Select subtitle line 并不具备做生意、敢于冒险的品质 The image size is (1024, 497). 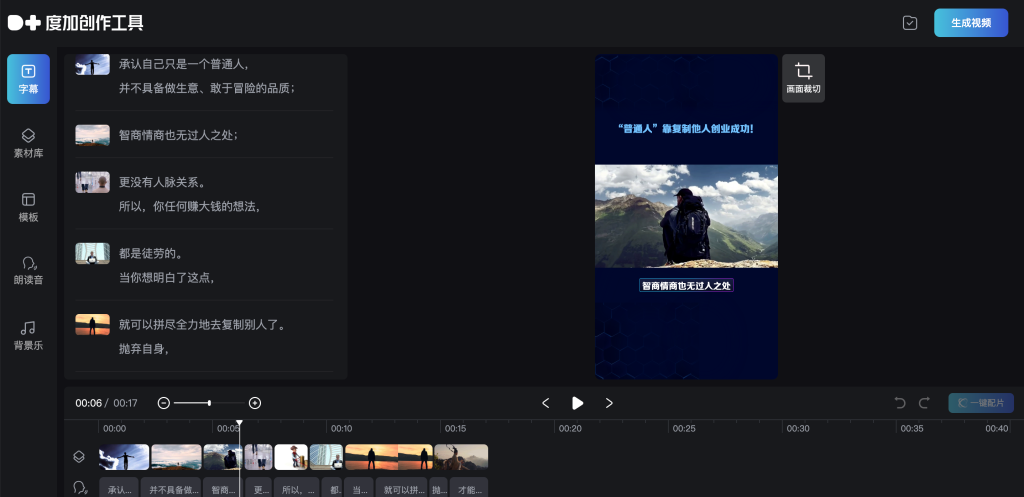coord(207,88)
